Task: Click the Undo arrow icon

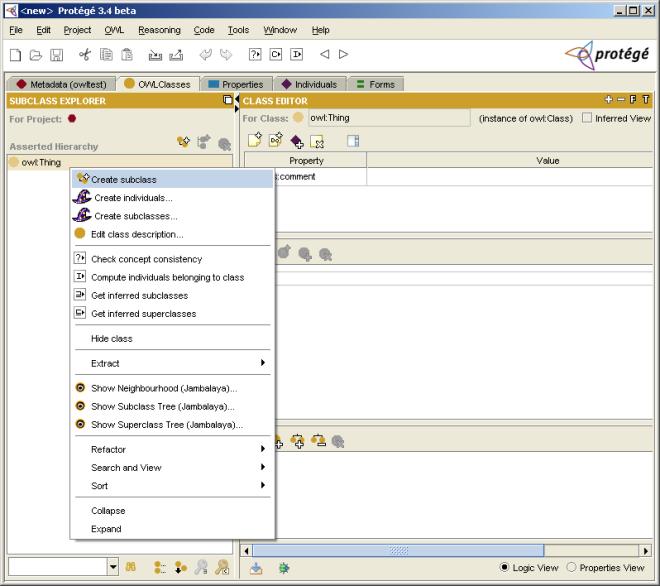Action: [205, 55]
